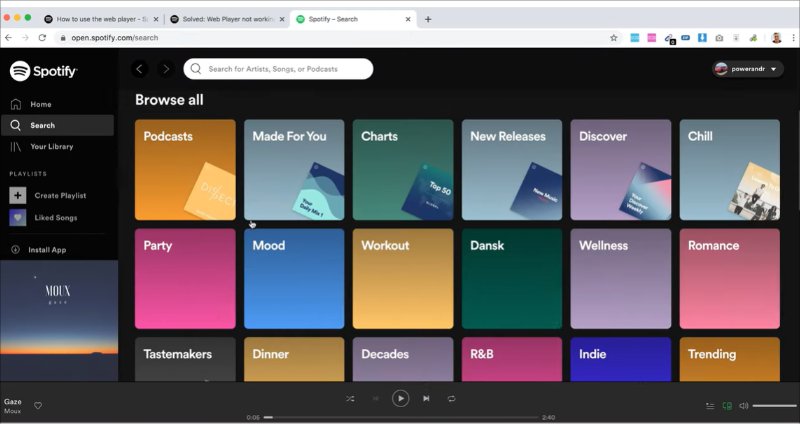The image size is (800, 424).
Task: Open the Wellness category
Action: 621,279
